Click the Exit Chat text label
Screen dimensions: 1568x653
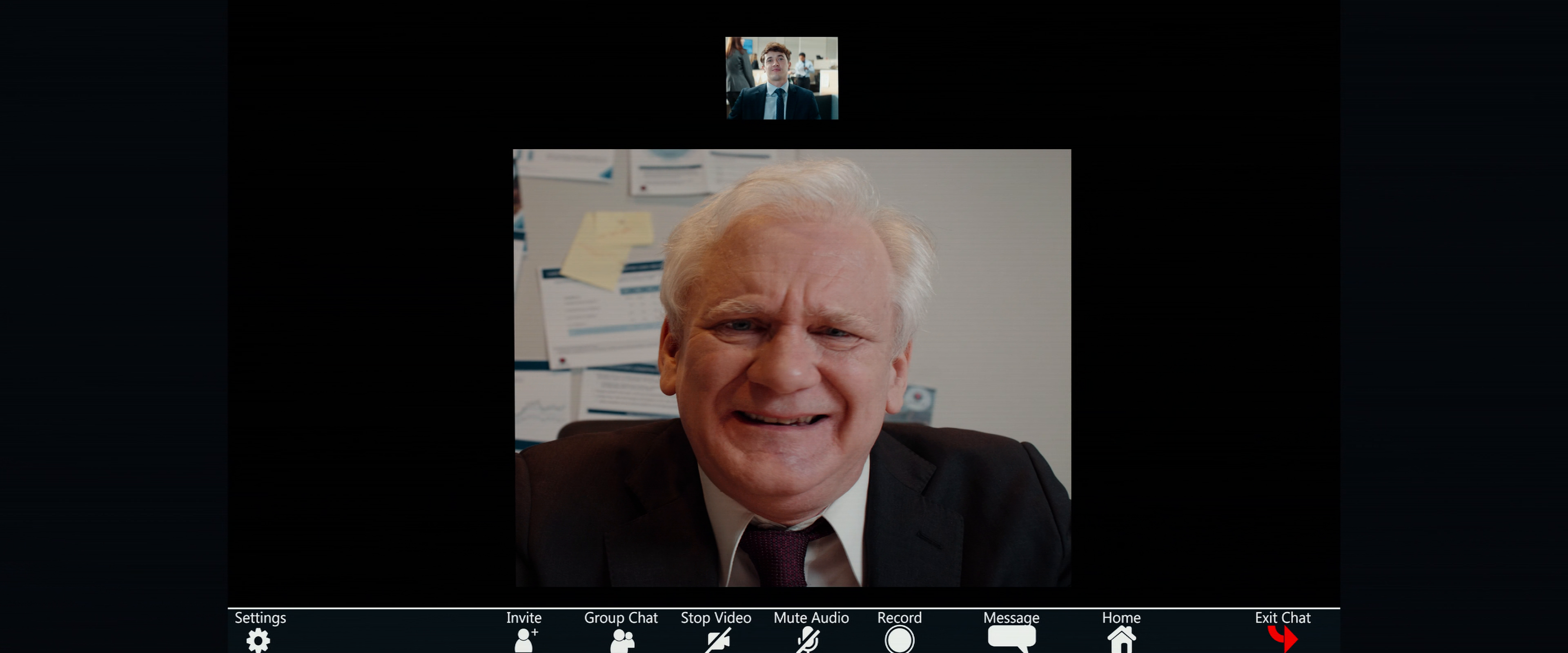[1283, 618]
